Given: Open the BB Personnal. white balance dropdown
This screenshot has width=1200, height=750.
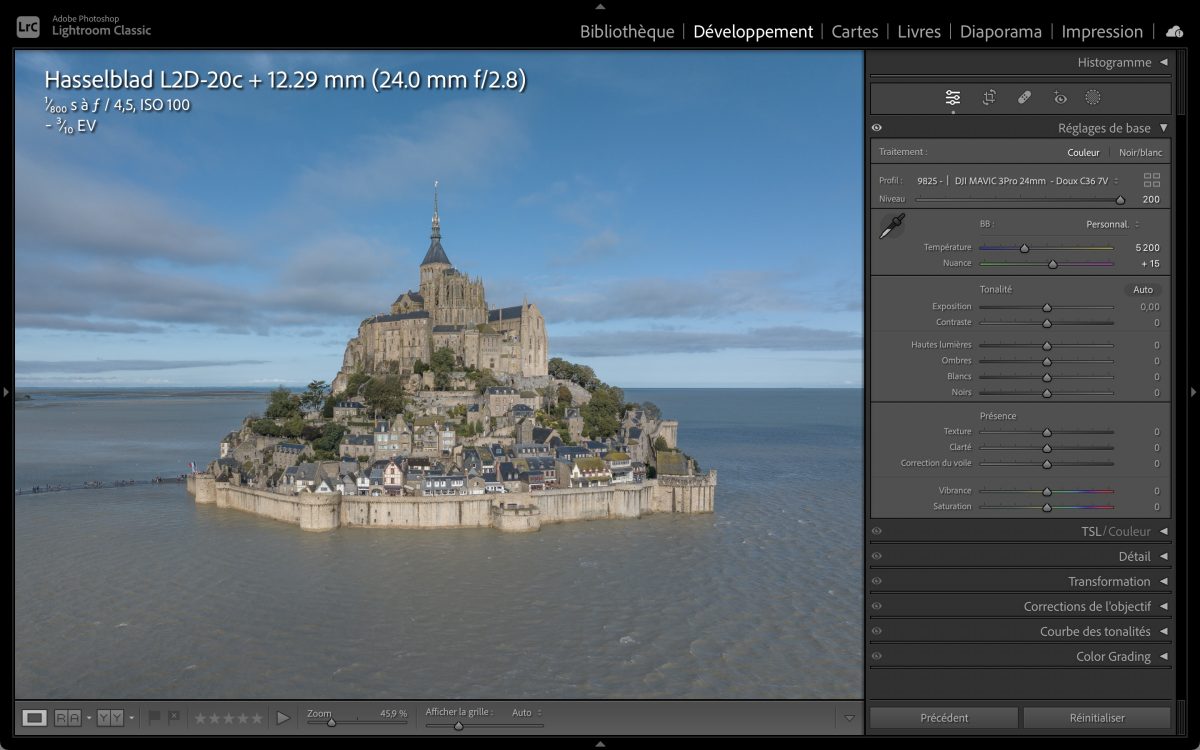Looking at the screenshot, I should pos(1112,224).
